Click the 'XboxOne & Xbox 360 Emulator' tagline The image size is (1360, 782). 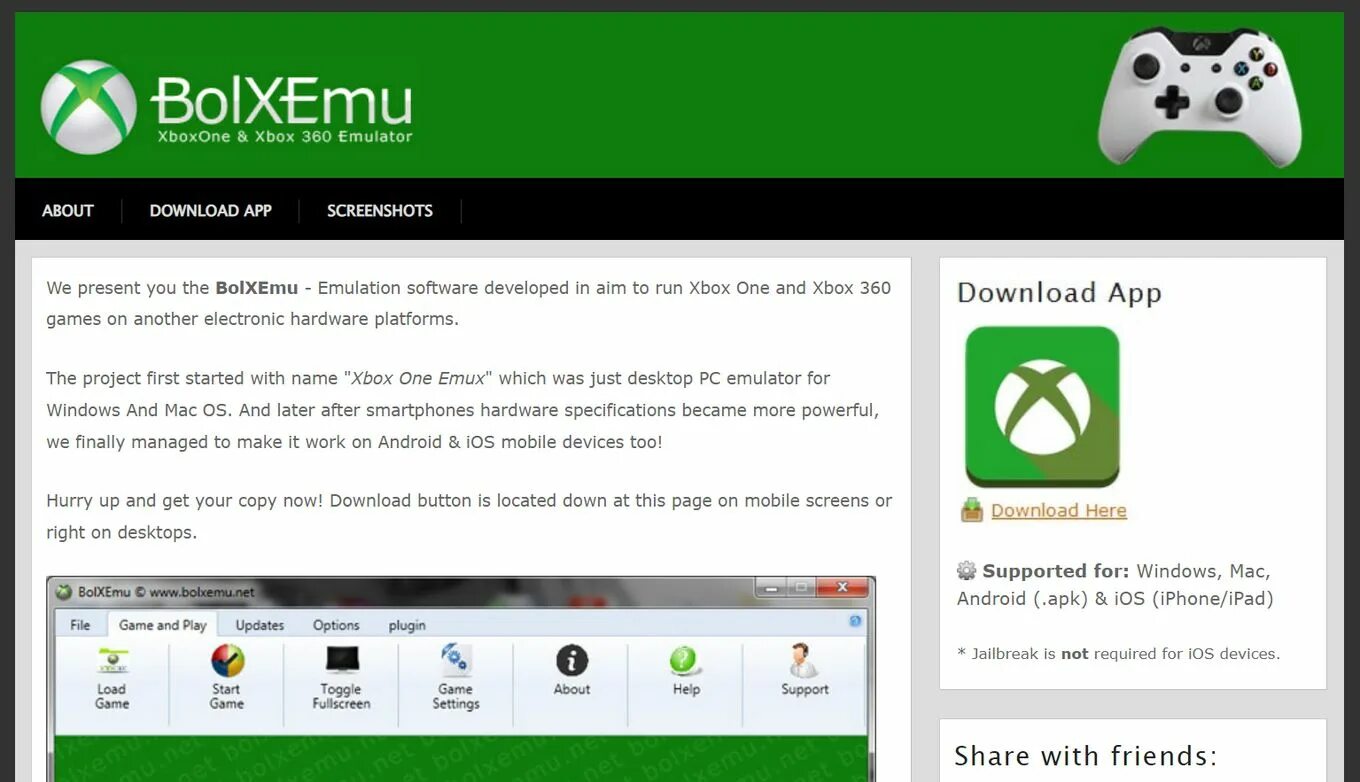pyautogui.click(x=285, y=136)
